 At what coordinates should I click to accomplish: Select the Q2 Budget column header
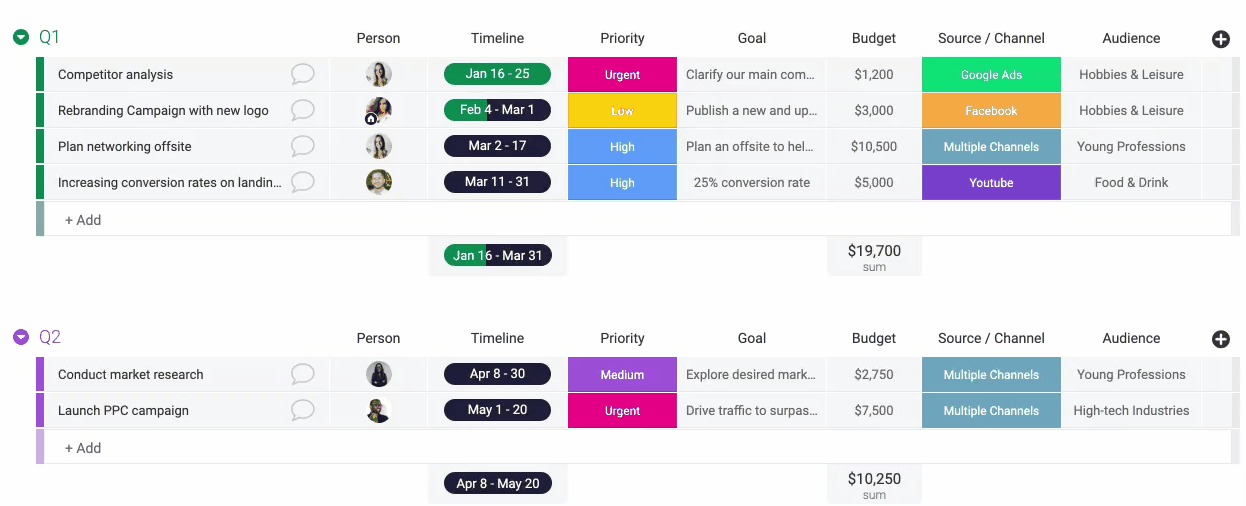coord(874,338)
